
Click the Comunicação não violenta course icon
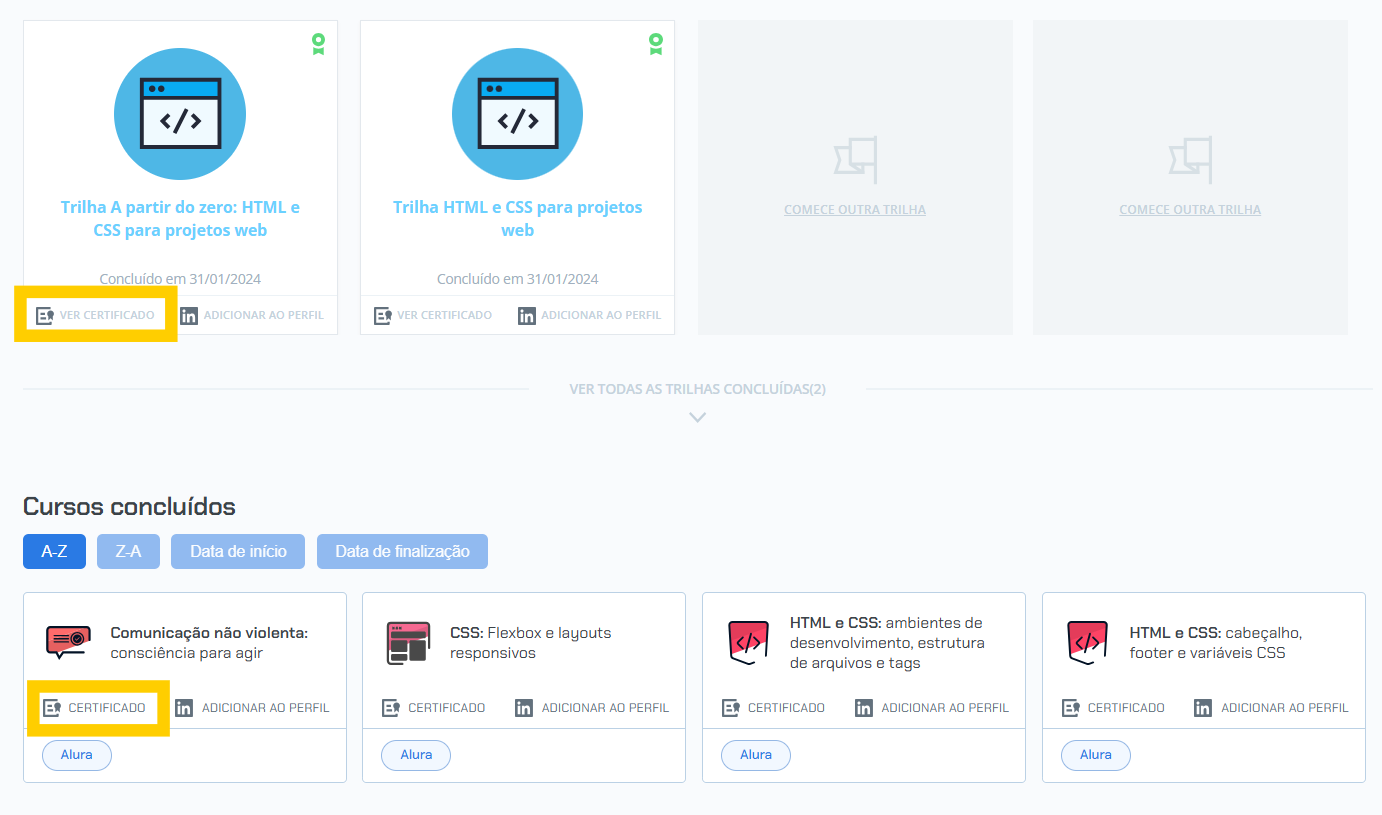[x=68, y=641]
